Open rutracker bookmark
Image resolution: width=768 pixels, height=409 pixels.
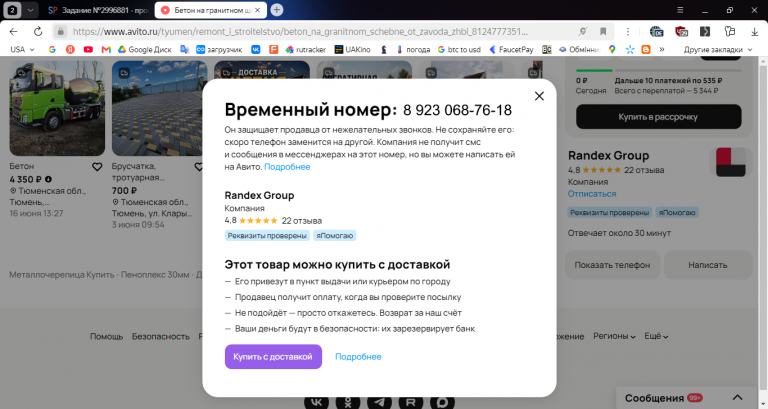pos(306,49)
